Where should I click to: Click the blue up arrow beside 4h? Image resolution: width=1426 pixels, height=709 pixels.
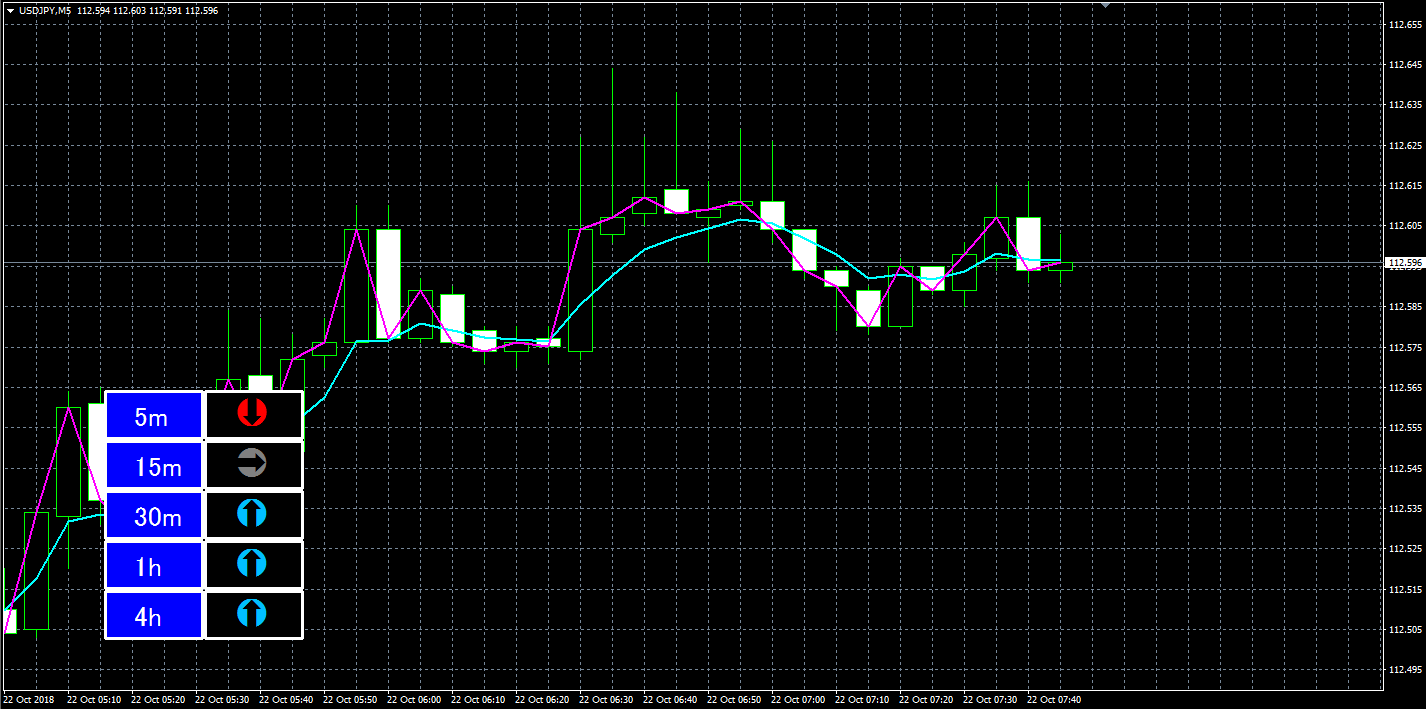click(253, 614)
